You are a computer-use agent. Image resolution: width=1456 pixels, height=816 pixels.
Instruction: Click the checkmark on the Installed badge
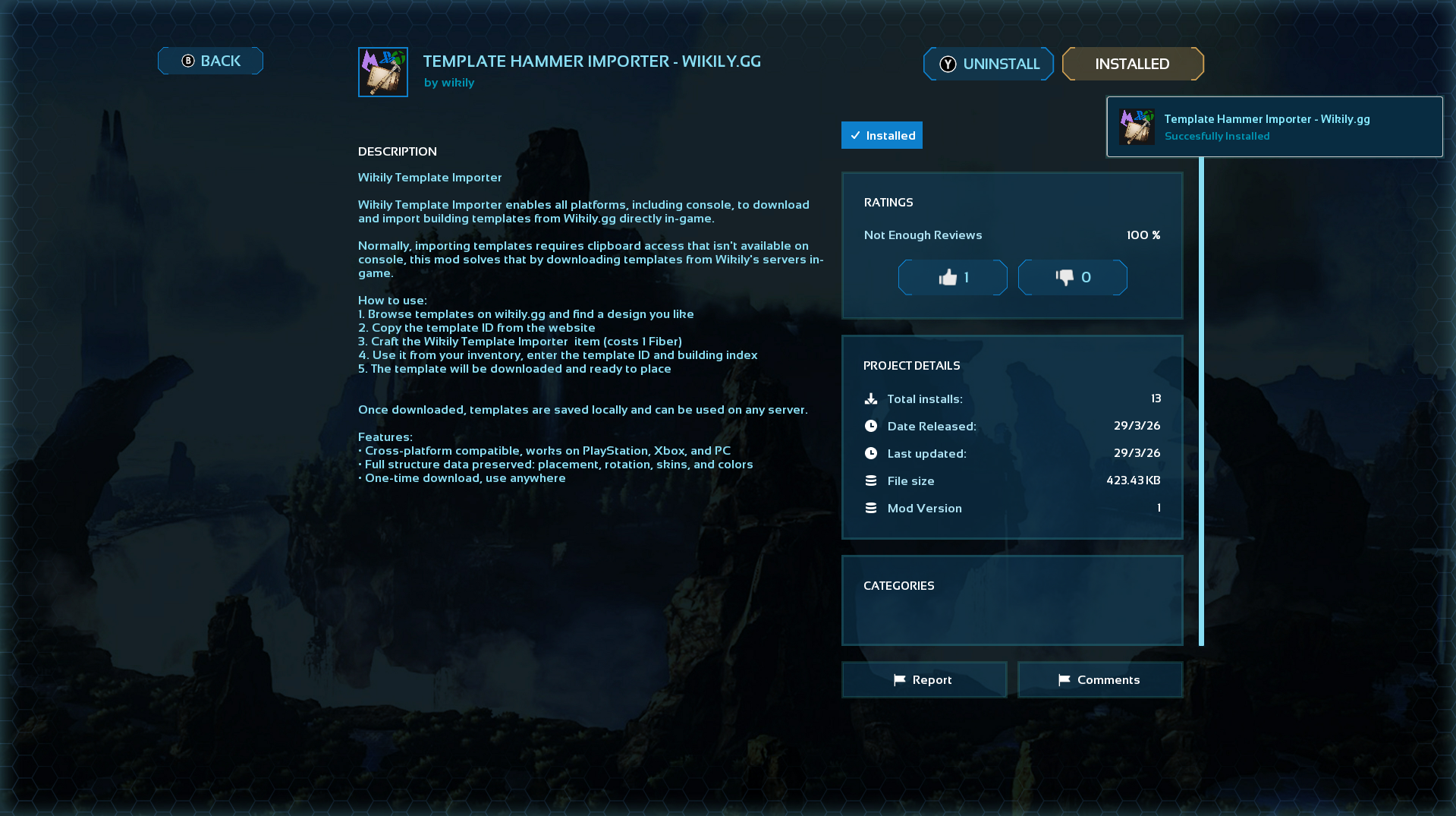point(856,135)
